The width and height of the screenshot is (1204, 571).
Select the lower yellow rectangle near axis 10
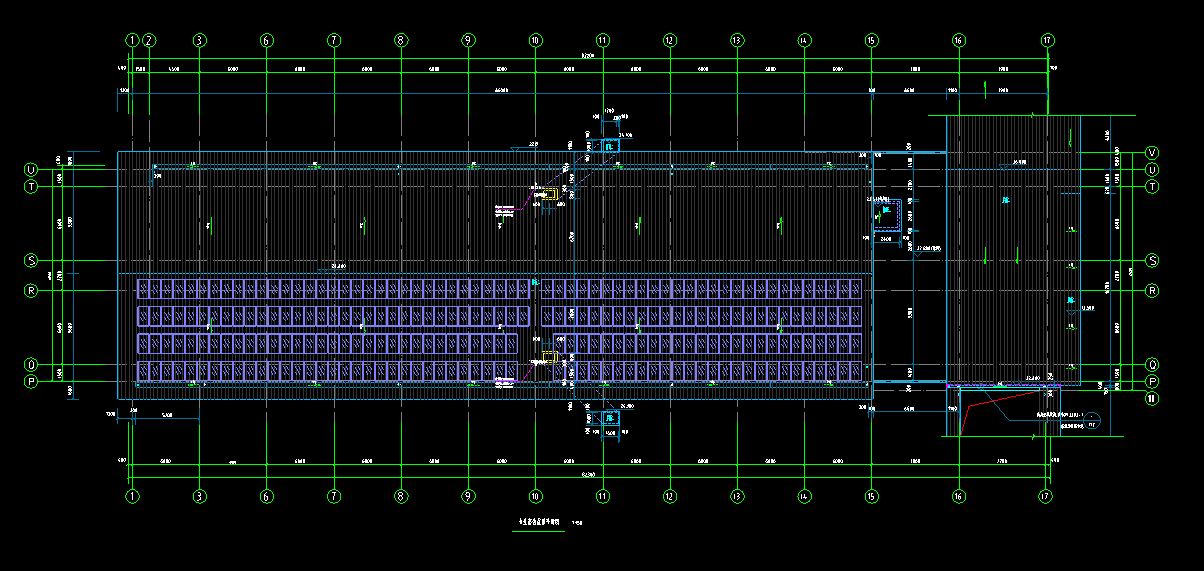pyautogui.click(x=549, y=357)
